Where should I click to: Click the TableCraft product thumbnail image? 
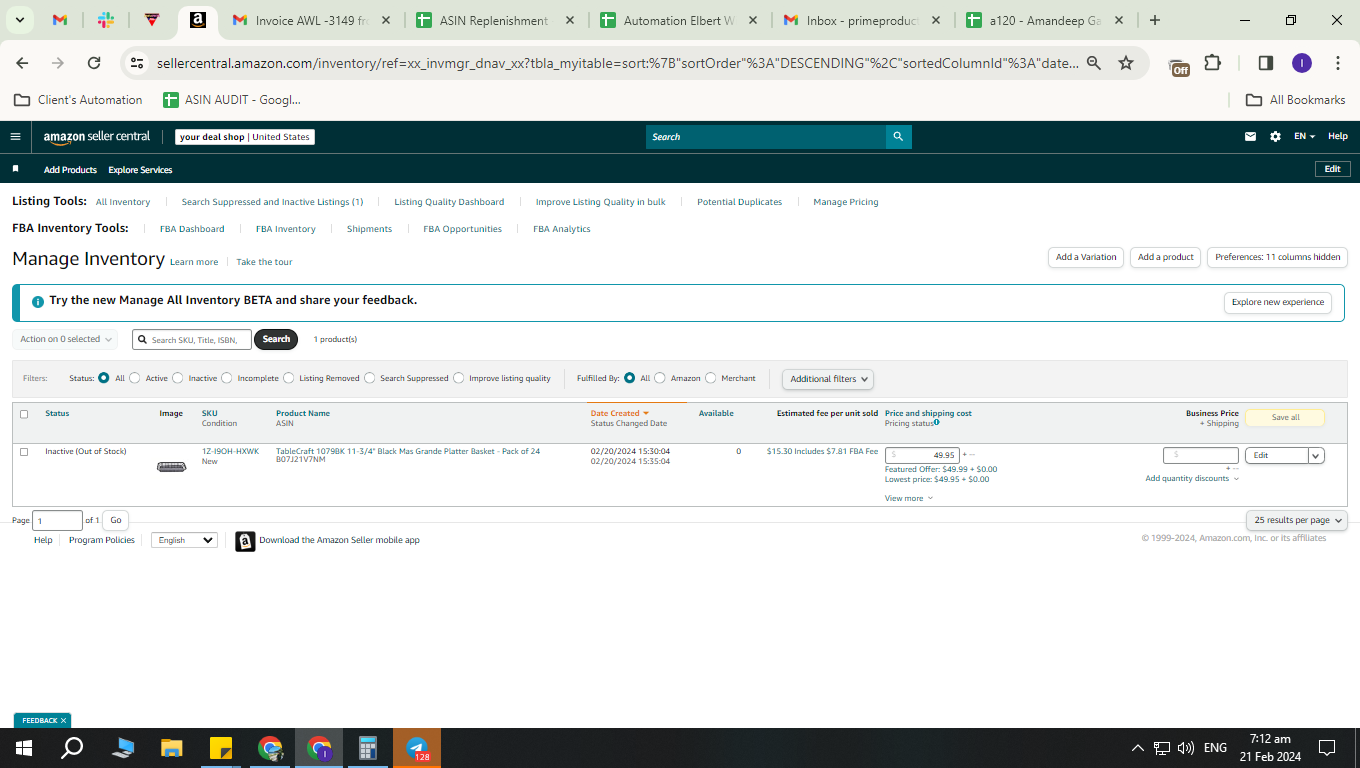point(172,466)
